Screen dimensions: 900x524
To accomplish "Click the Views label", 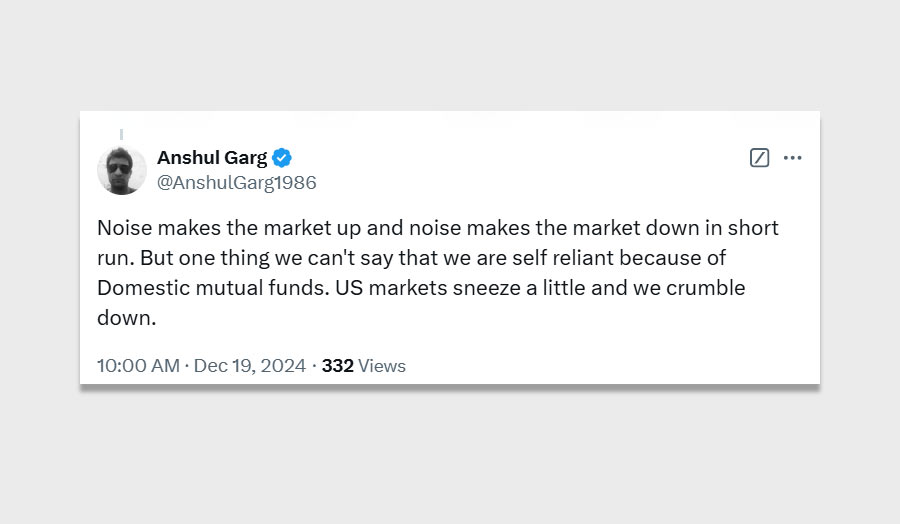I will point(382,366).
